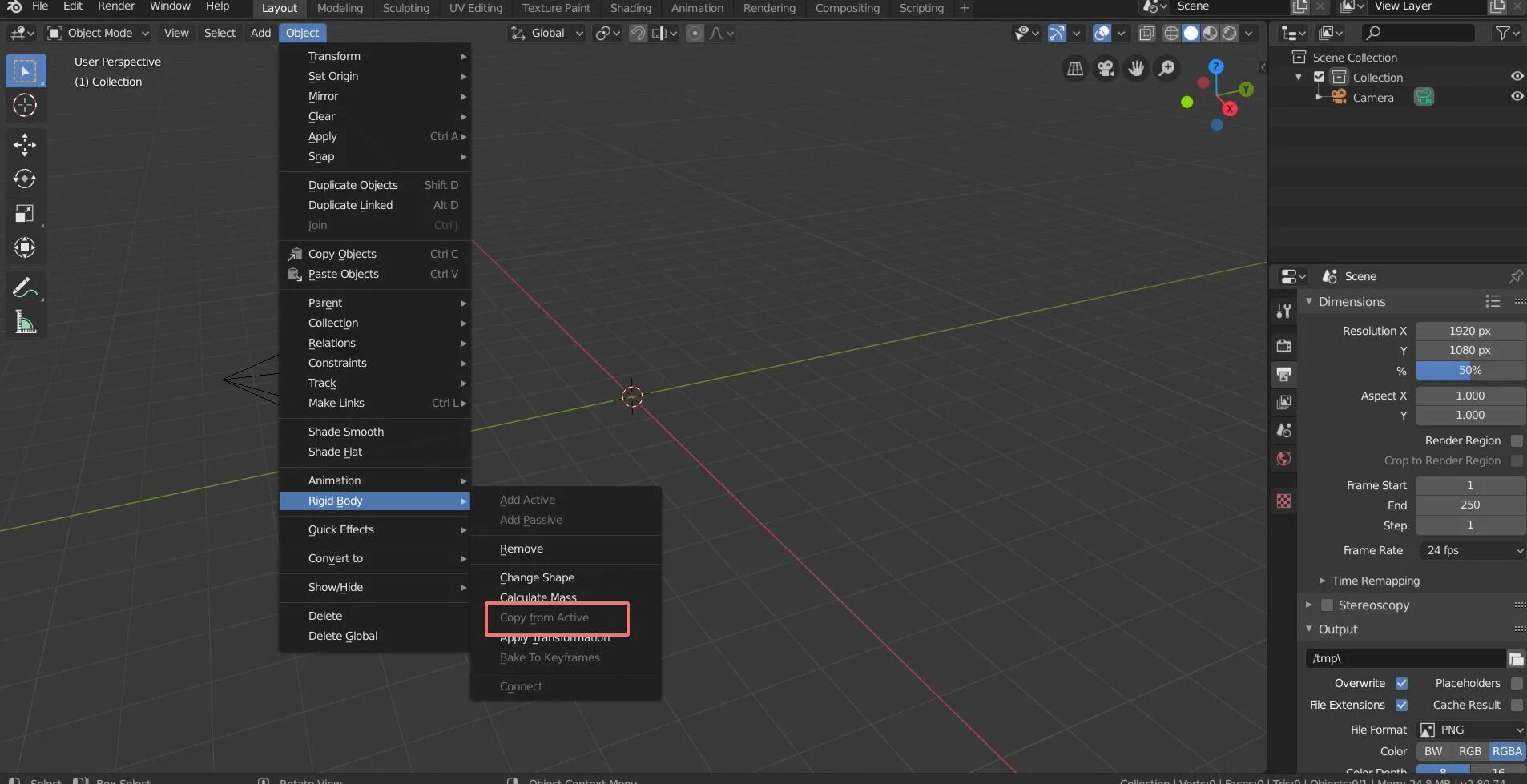This screenshot has width=1527, height=784.
Task: Toggle Placeholders checkbox
Action: point(1517,684)
